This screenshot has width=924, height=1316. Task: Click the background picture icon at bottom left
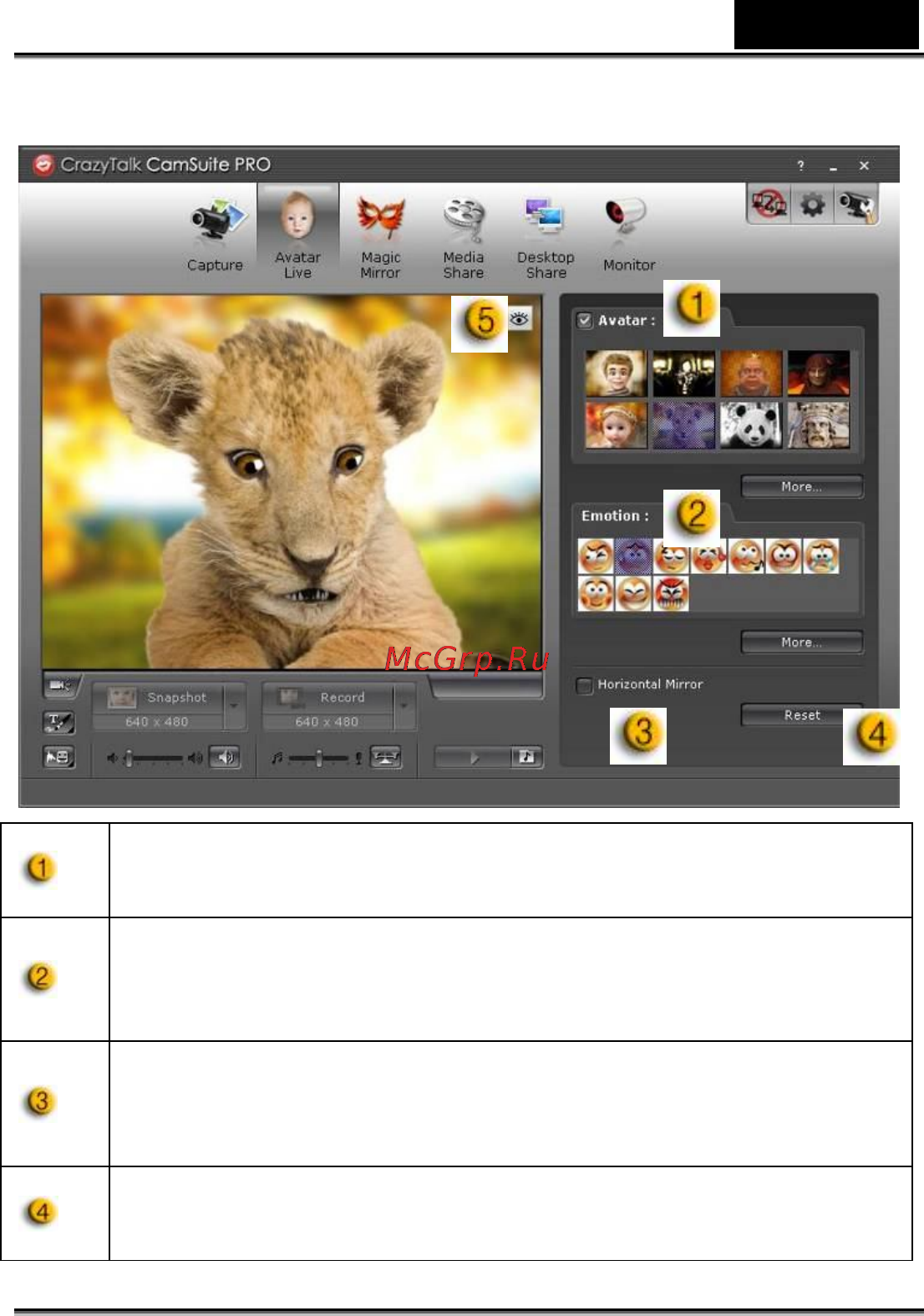point(59,757)
